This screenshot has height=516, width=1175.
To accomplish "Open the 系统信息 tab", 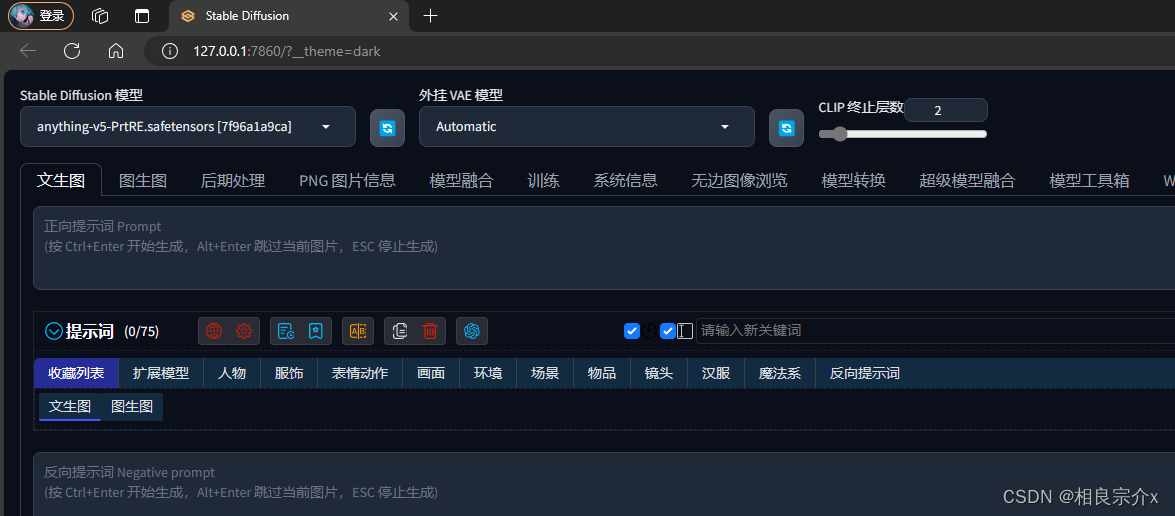I will pos(626,180).
